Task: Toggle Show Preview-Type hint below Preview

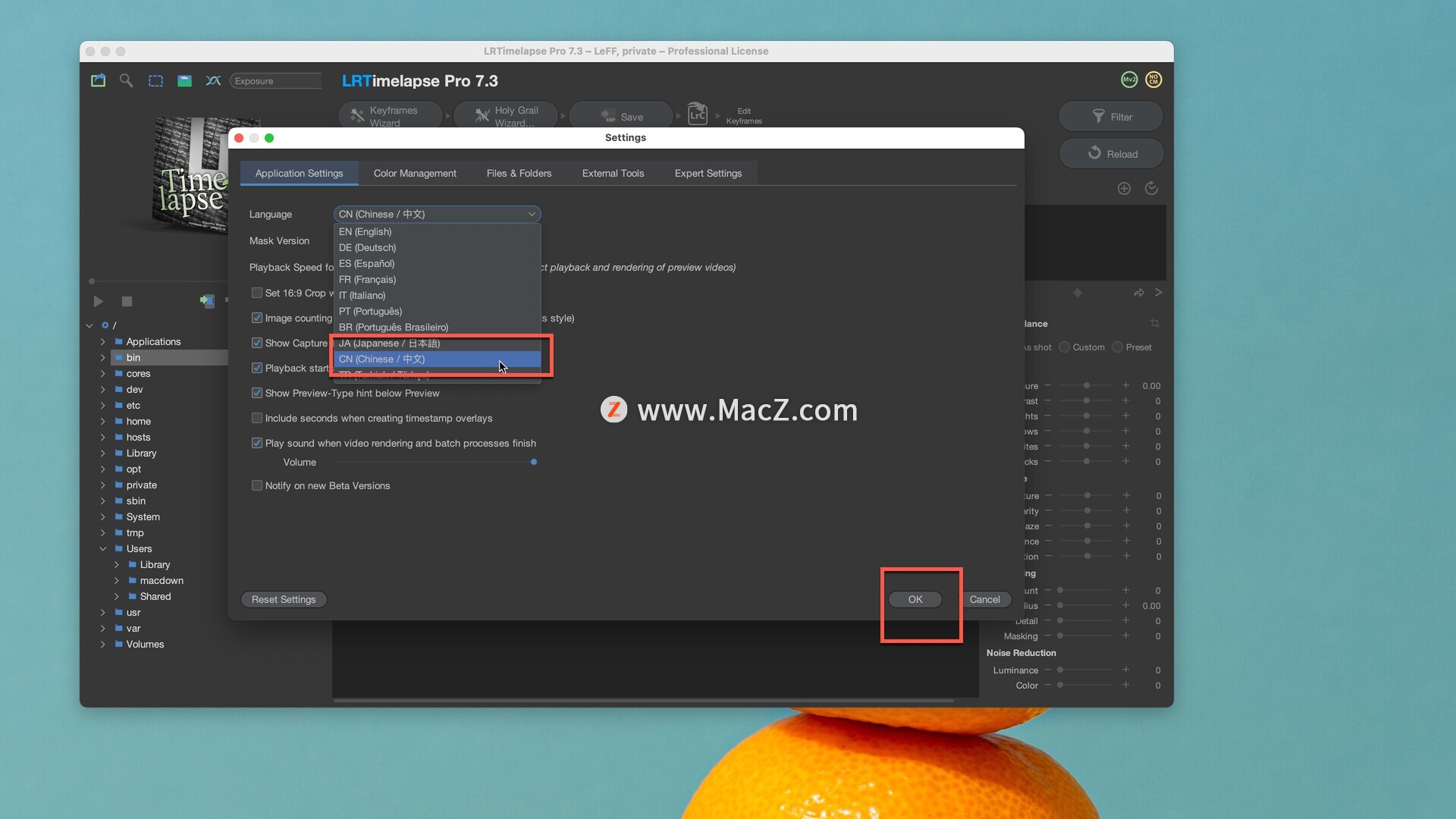Action: 257,393
